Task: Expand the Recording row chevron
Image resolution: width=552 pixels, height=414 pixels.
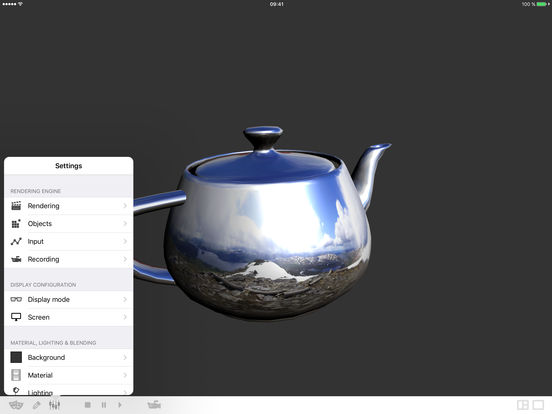Action: pos(125,259)
